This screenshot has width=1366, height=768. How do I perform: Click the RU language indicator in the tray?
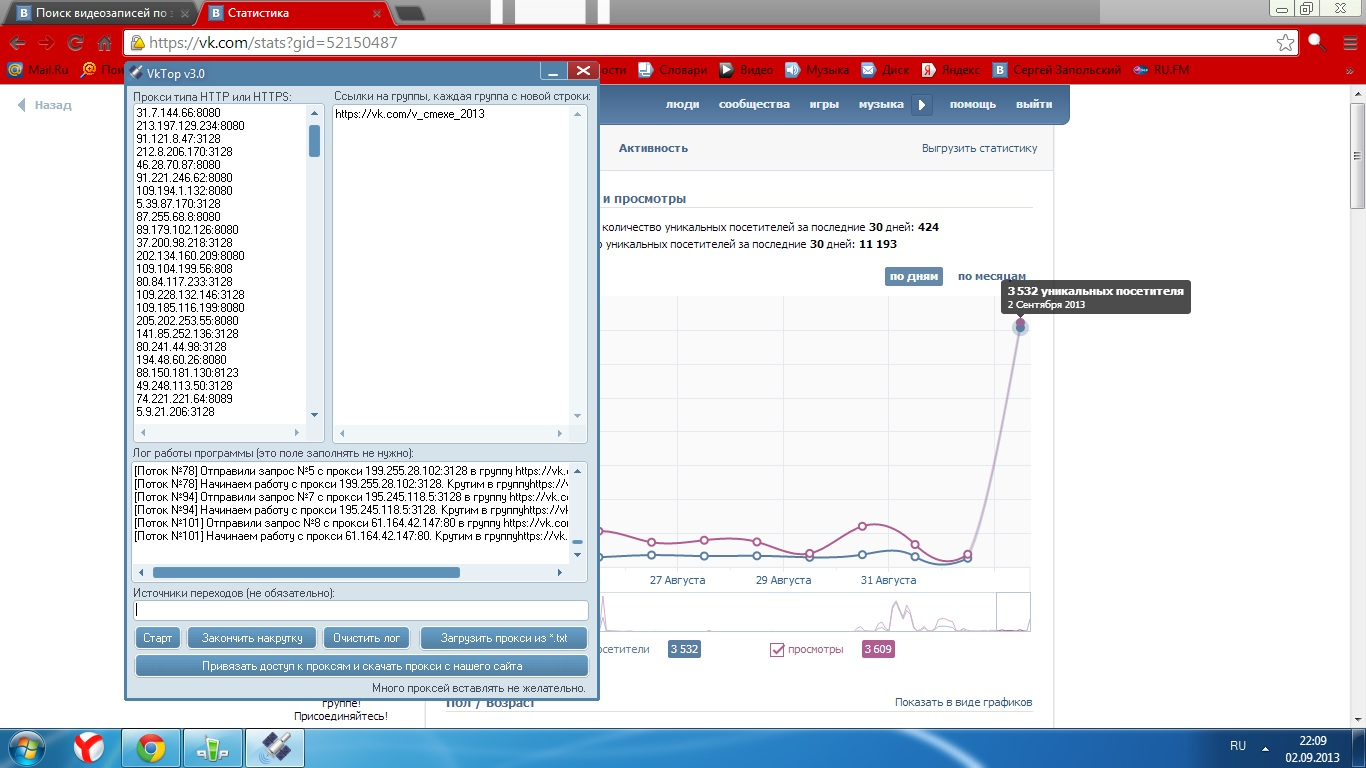1238,746
